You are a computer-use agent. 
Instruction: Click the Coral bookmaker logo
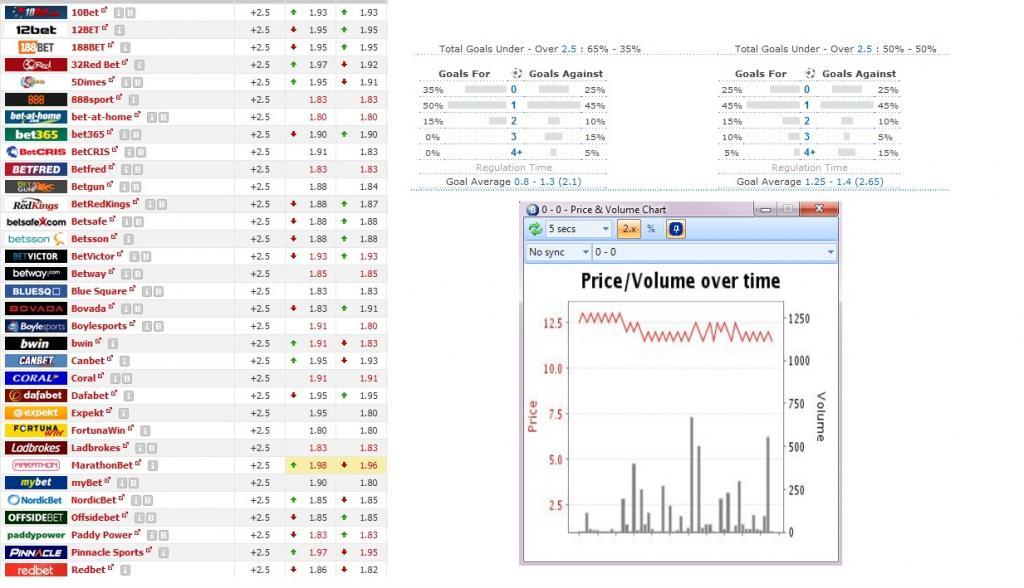pyautogui.click(x=36, y=378)
